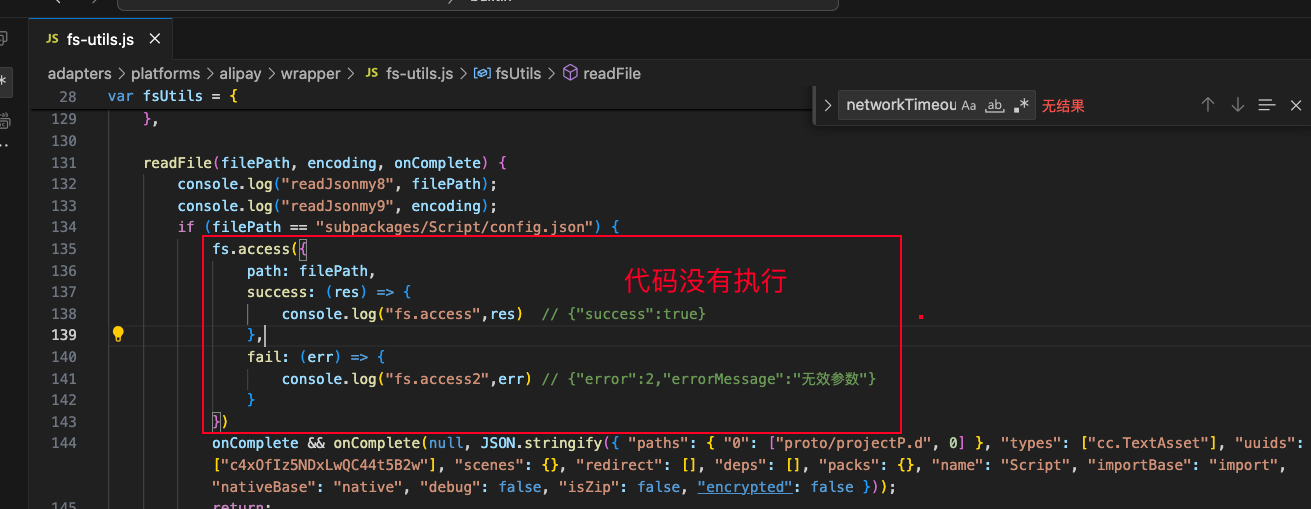The height and width of the screenshot is (509, 1311).
Task: Click the "c4xOfIz5NDxLwQC44t5B2w" uuid string
Action: [x=326, y=465]
